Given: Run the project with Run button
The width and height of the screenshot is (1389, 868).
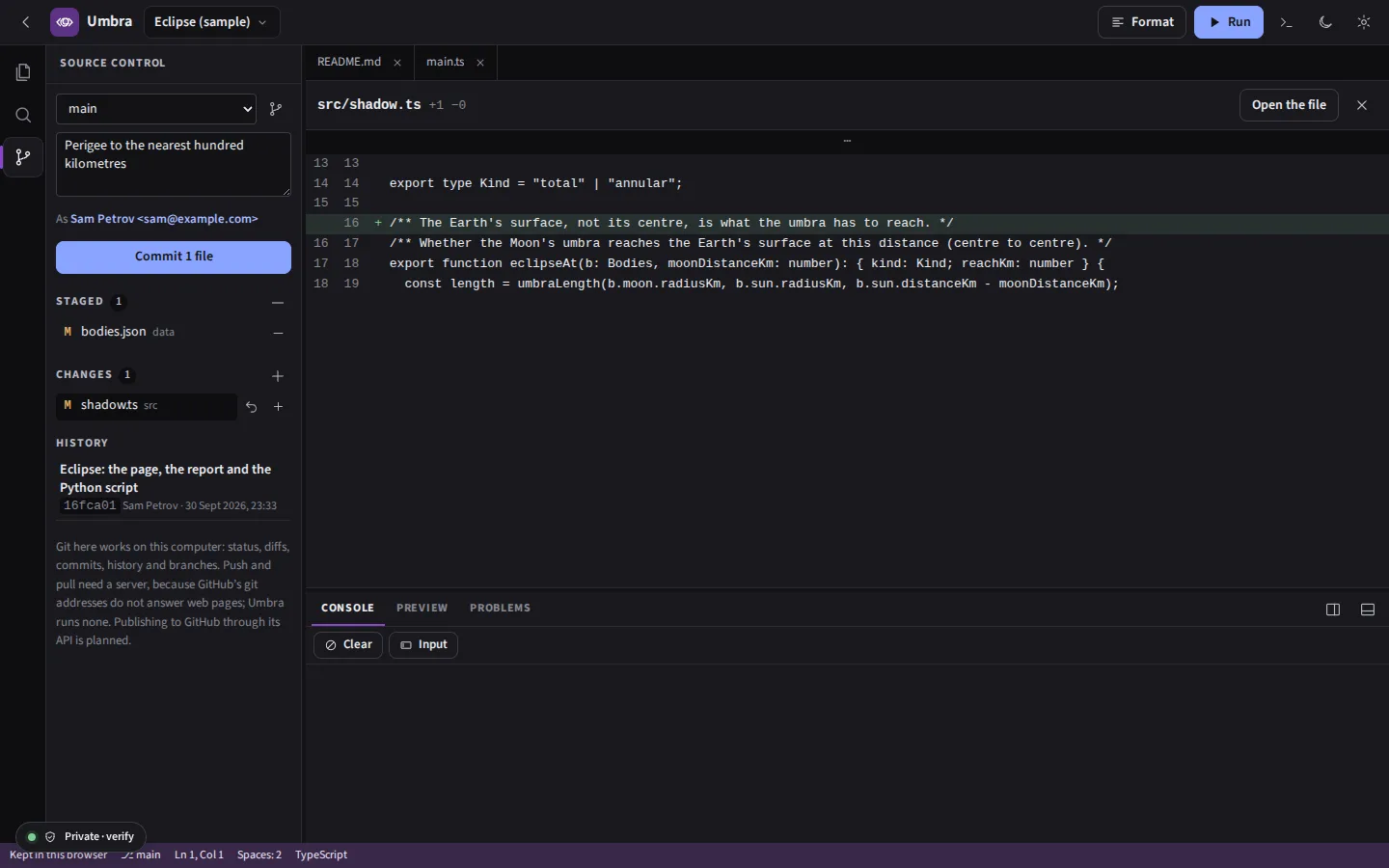Looking at the screenshot, I should click(x=1229, y=22).
